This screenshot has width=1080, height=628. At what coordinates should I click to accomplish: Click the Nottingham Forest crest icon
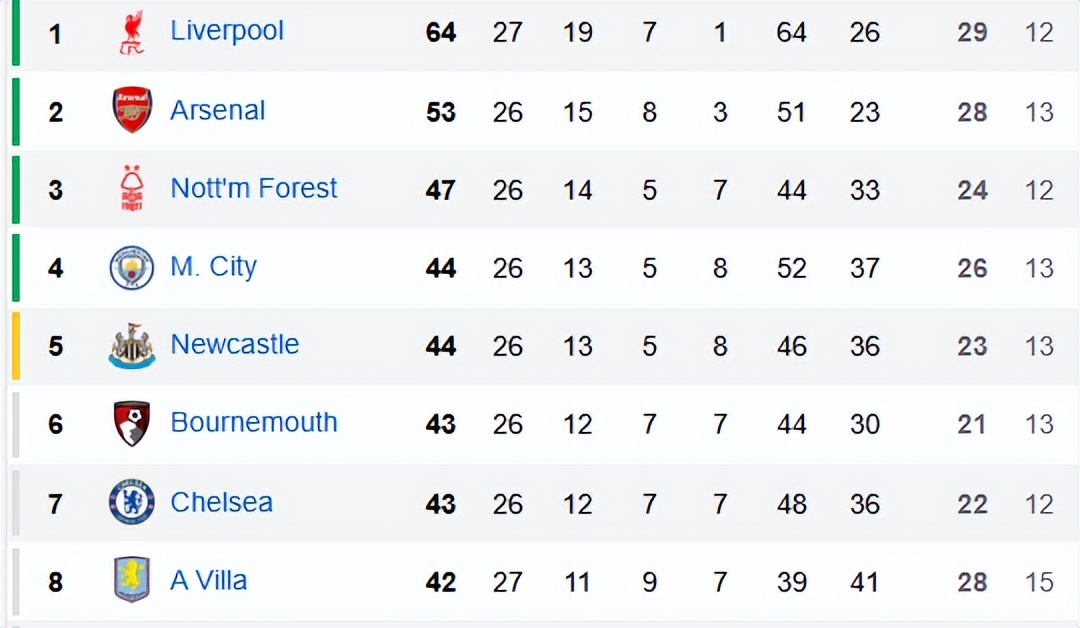pos(132,188)
